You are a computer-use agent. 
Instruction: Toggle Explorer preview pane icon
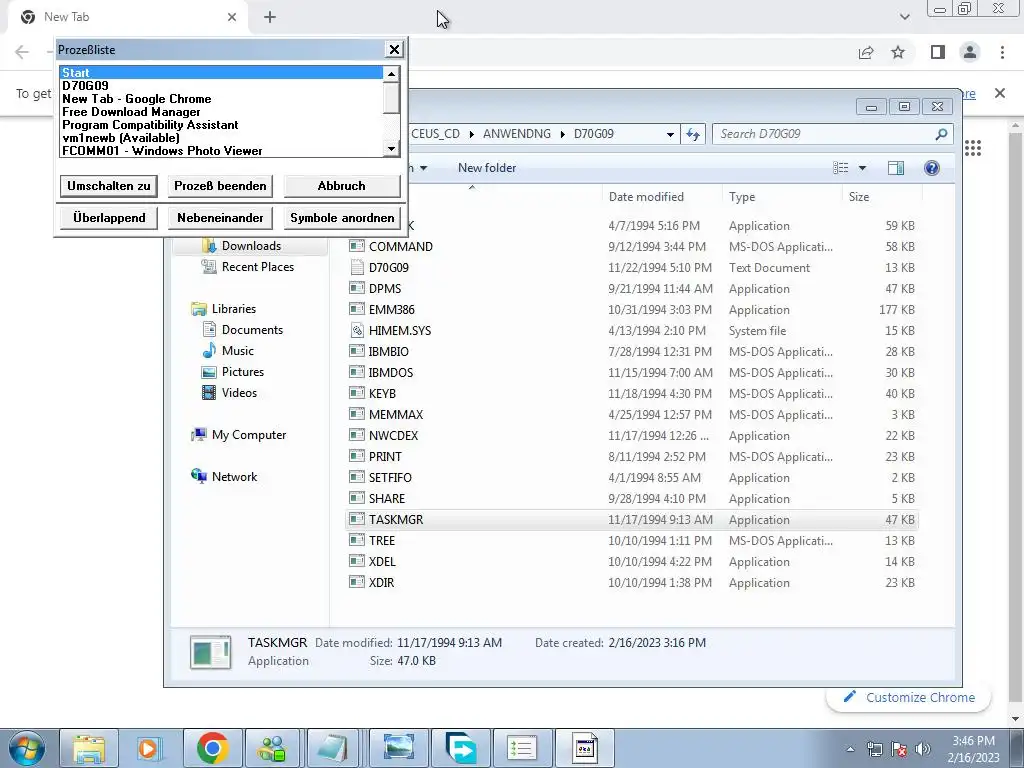(x=896, y=168)
